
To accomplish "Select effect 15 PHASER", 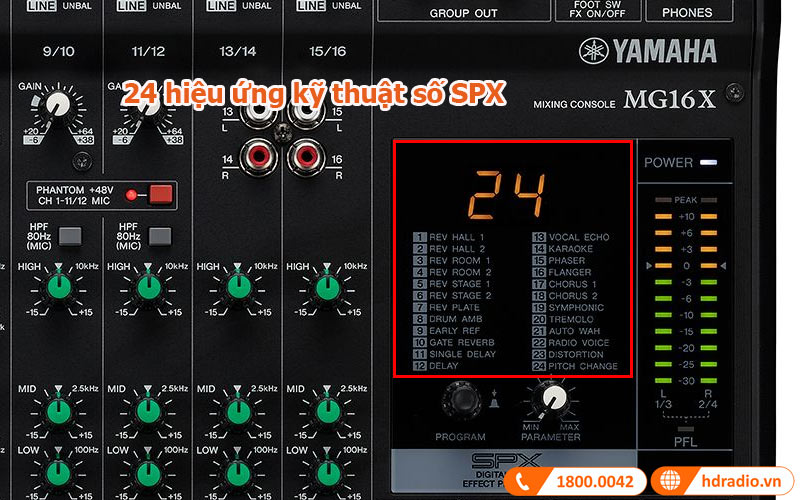I will point(559,261).
